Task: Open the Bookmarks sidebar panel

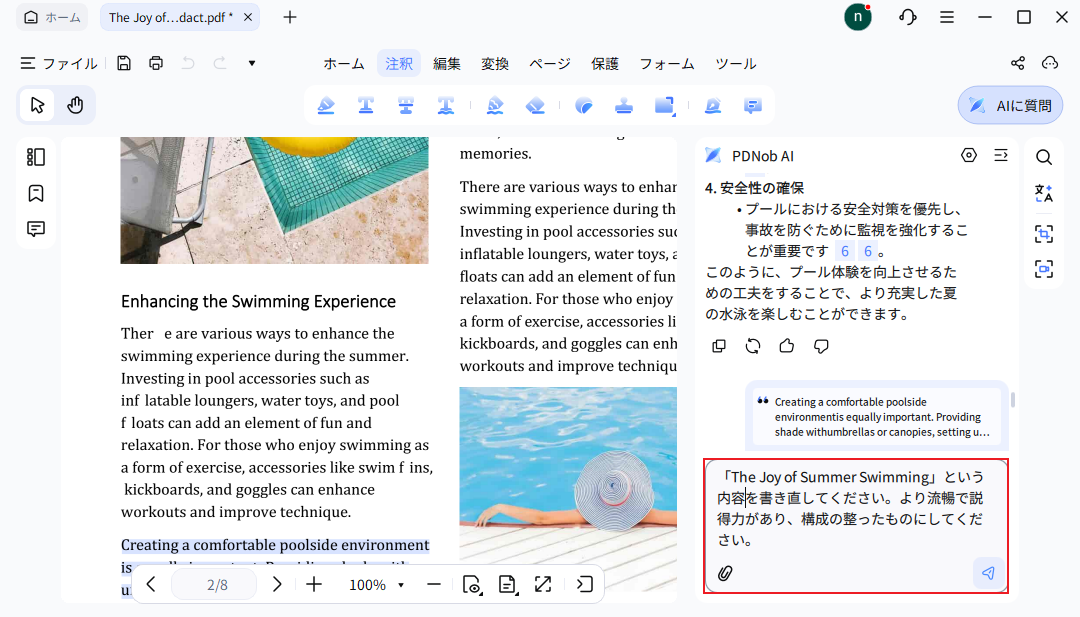Action: 36,193
